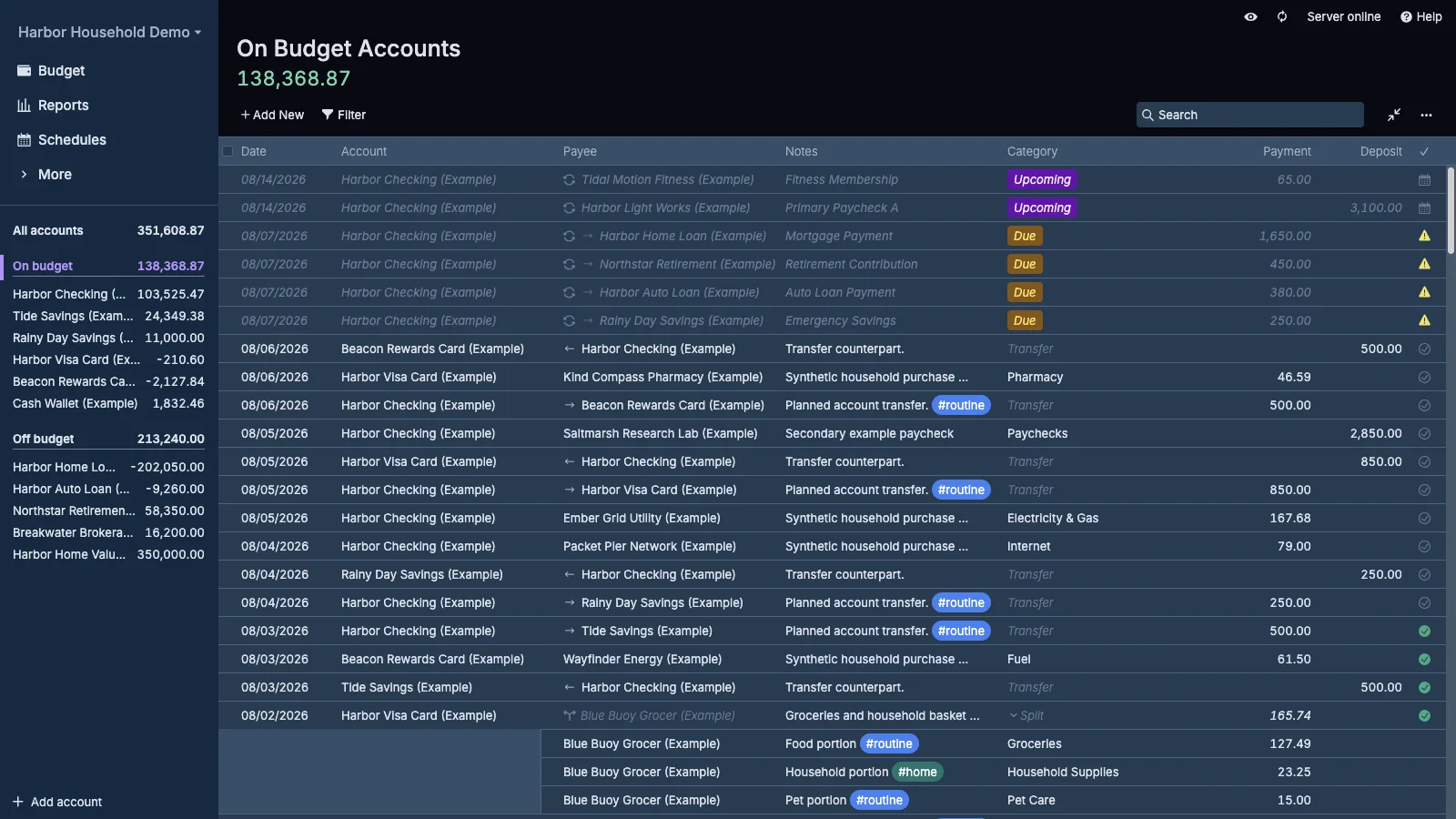The height and width of the screenshot is (819, 1456).
Task: Open Northstar Retirement account in sidebar
Action: 108,511
